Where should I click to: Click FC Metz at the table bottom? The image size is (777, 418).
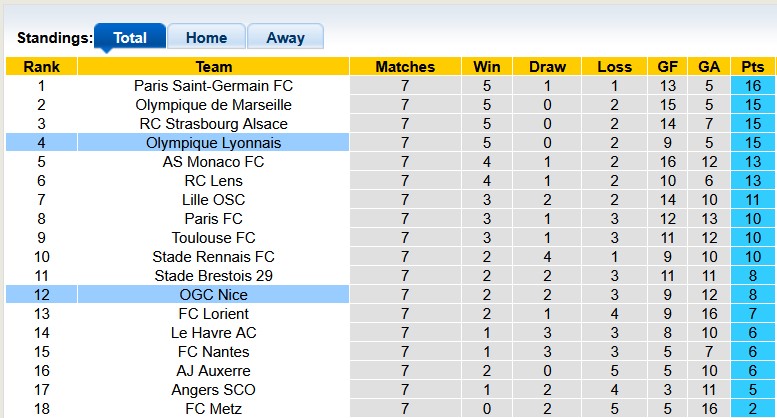pos(214,409)
